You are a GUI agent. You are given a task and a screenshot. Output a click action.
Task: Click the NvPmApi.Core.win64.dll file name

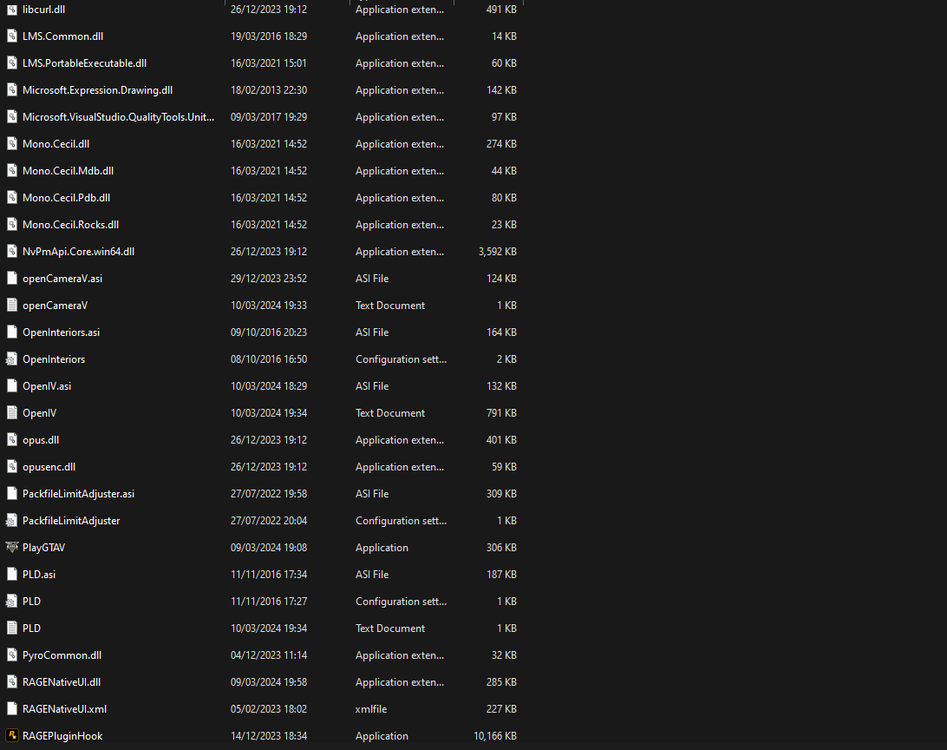pyautogui.click(x=79, y=252)
